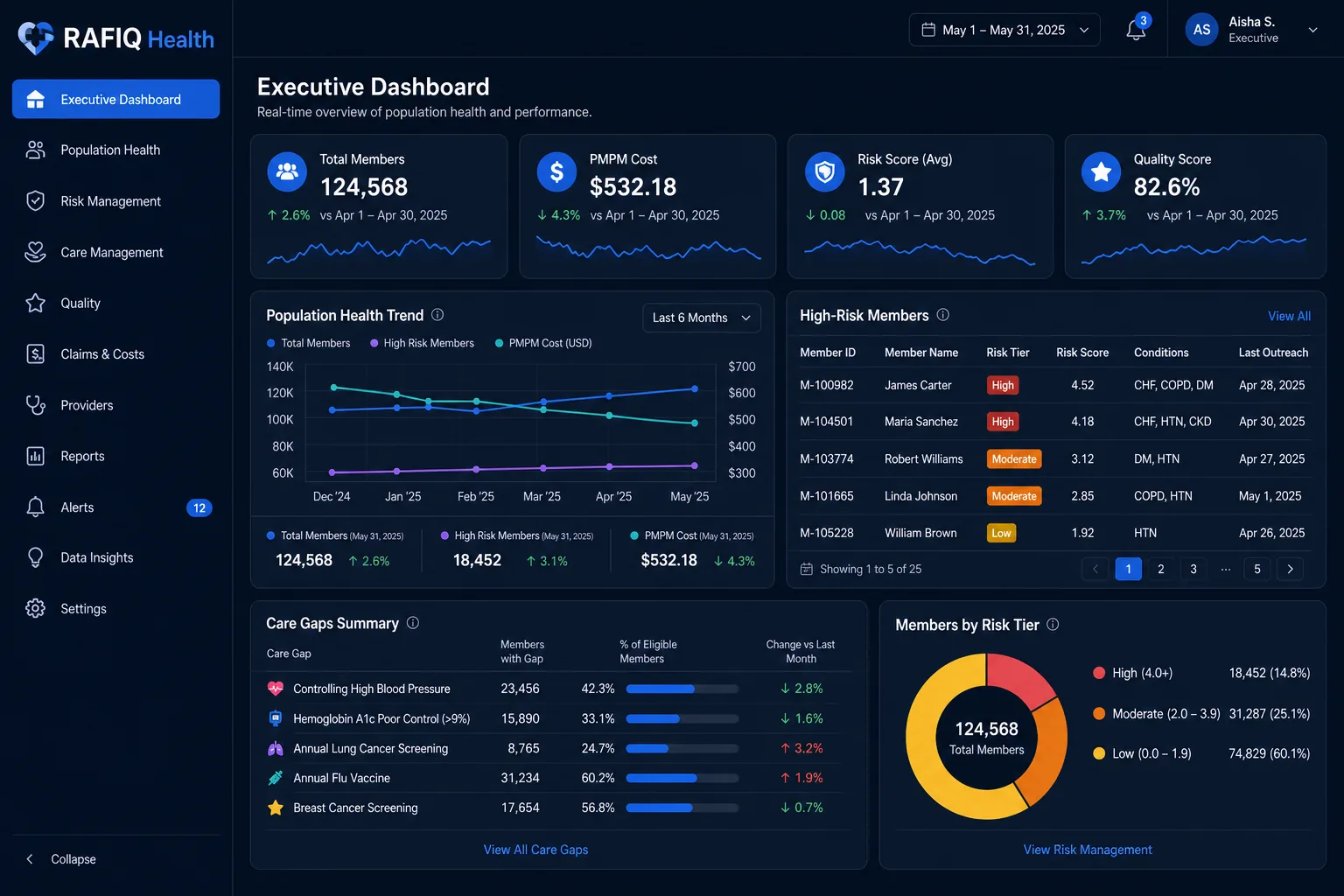Open the notifications bell icon
Image resolution: width=1344 pixels, height=896 pixels.
pyautogui.click(x=1136, y=30)
